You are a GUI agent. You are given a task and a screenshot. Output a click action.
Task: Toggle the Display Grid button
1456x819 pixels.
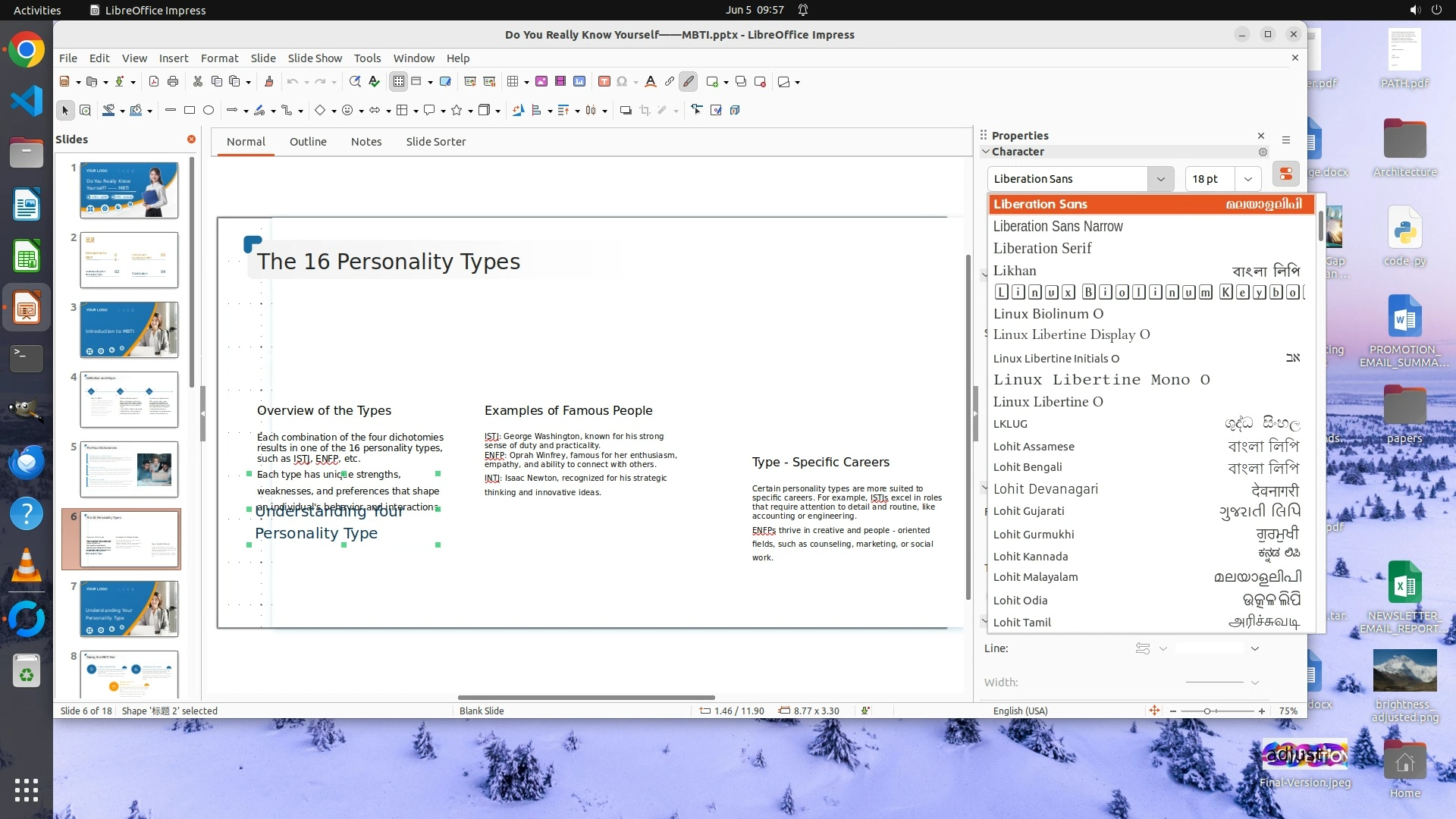(399, 82)
